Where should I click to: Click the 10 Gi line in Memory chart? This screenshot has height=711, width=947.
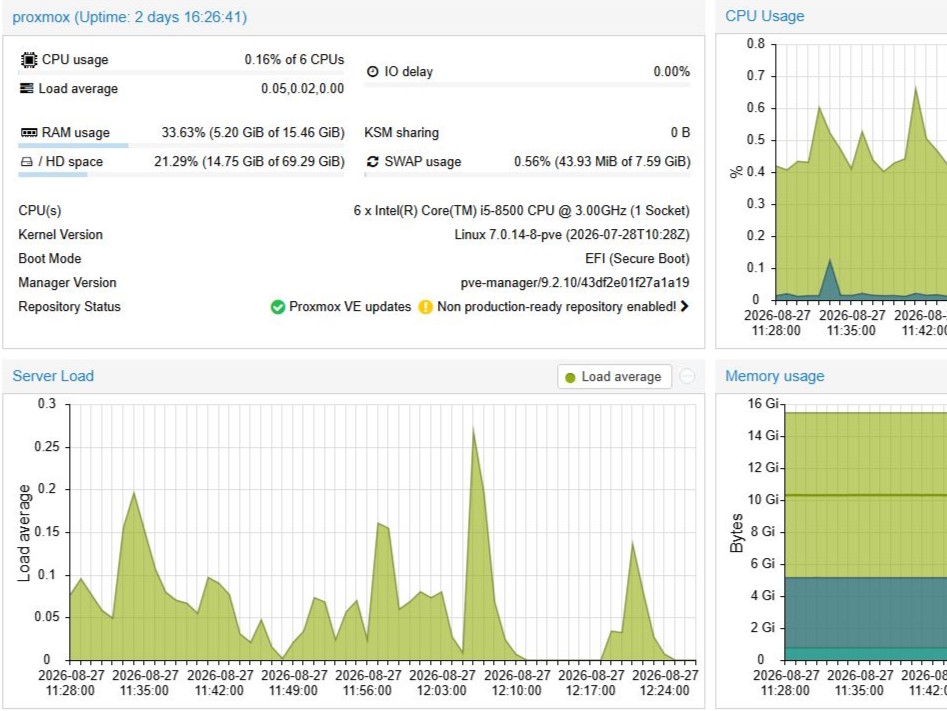click(x=865, y=495)
